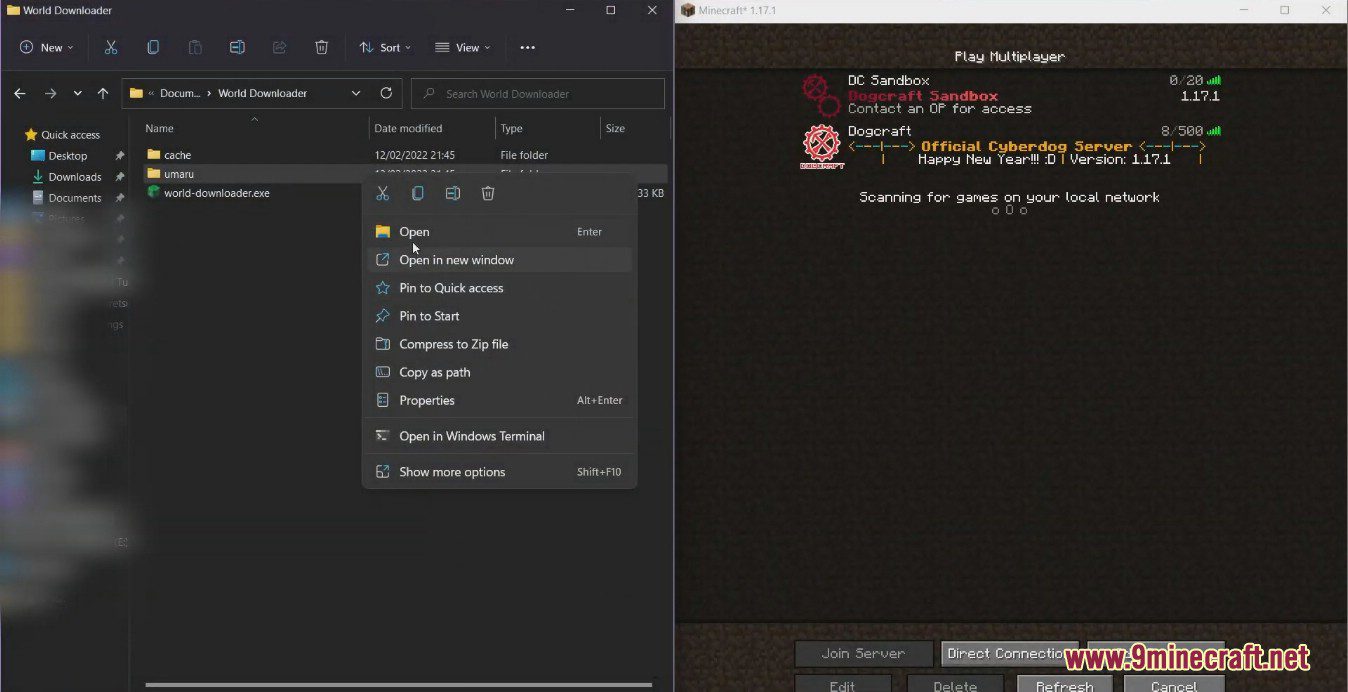Viewport: 1348px width, 692px height.
Task: Click the See more ellipsis in Explorer toolbar
Action: click(x=527, y=47)
